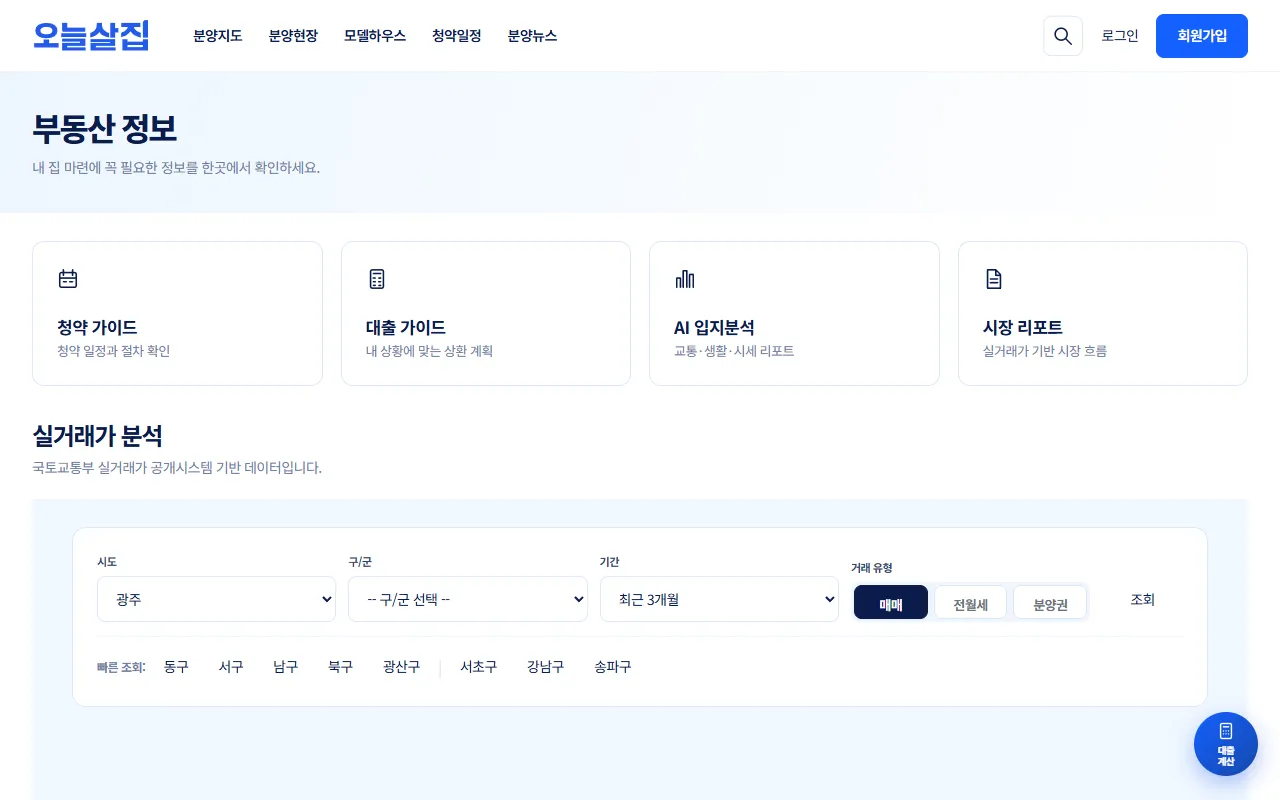Open the 청약 가이드 card title

pyautogui.click(x=98, y=327)
